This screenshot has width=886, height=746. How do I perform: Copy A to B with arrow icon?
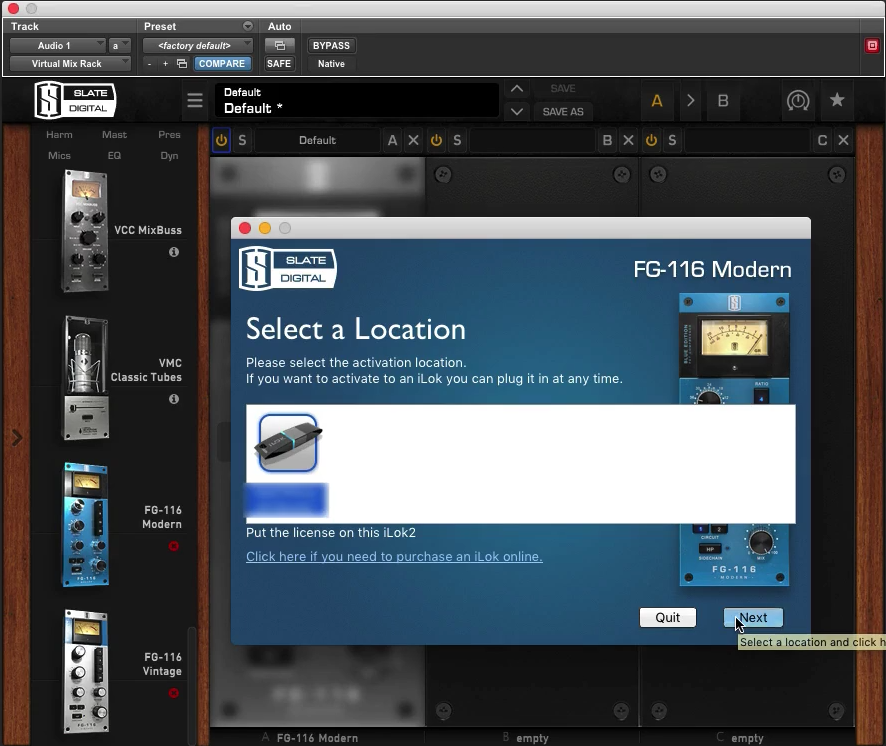click(x=690, y=101)
